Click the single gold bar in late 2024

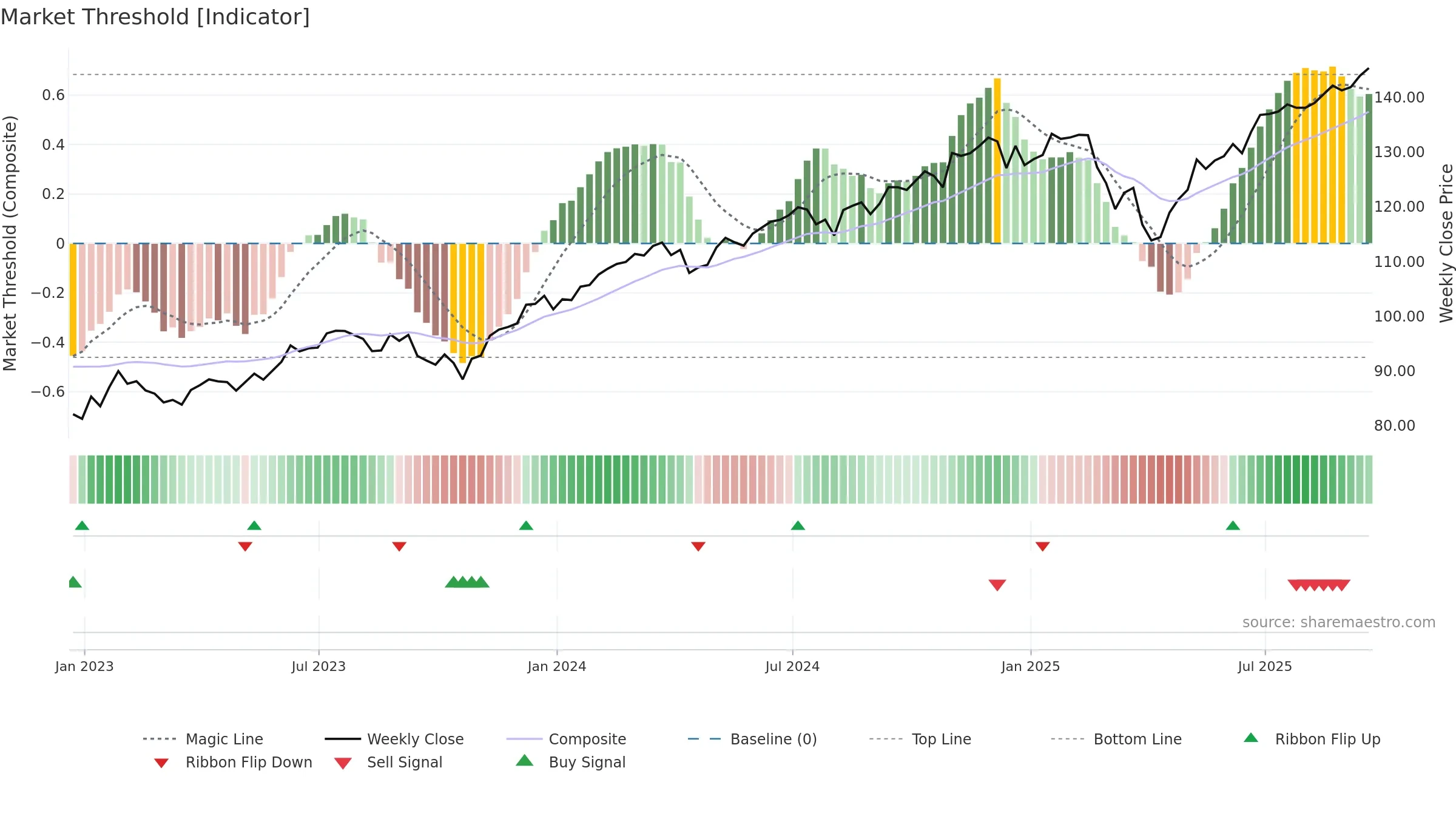(x=997, y=161)
